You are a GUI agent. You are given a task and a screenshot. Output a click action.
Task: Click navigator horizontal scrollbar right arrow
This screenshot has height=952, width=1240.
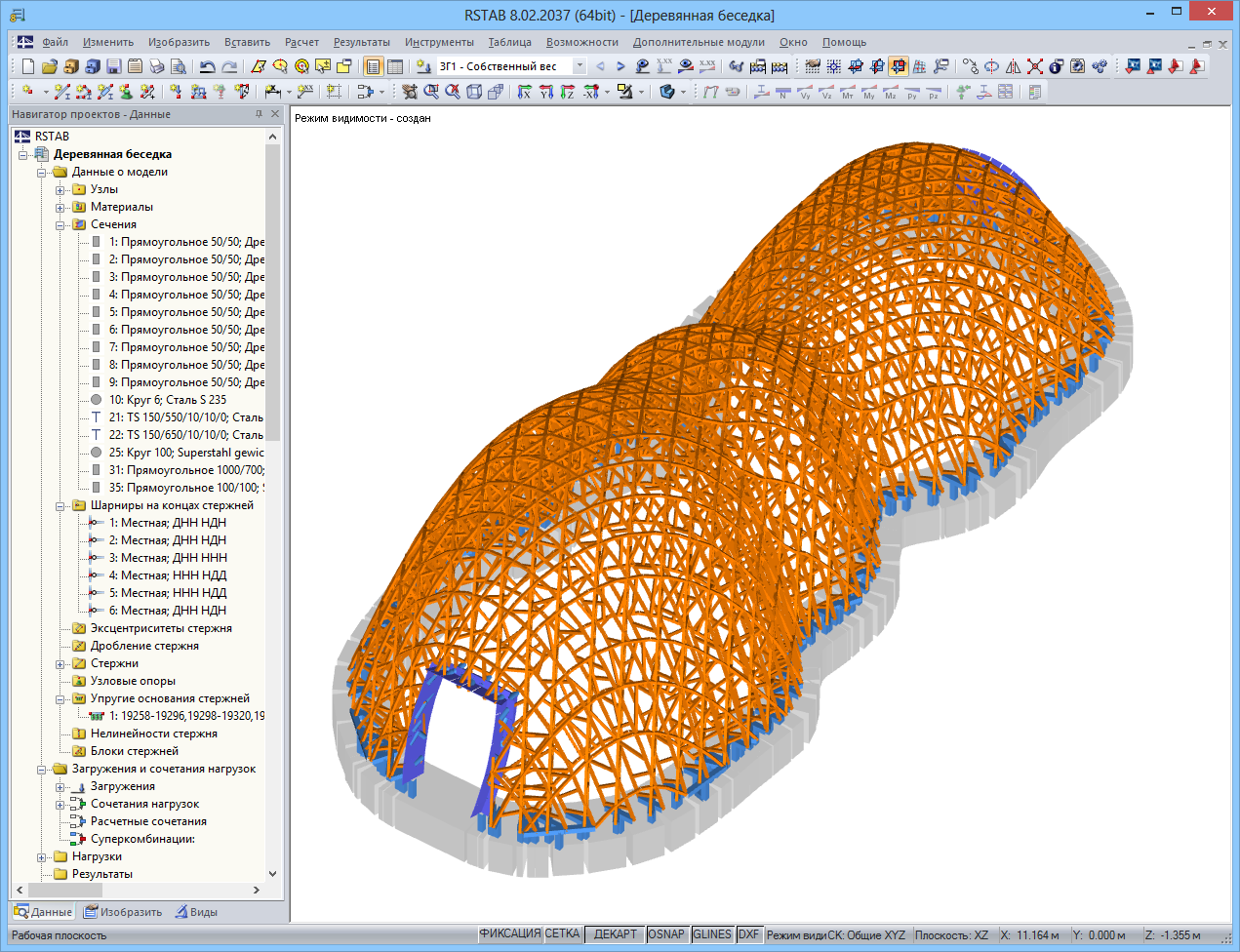click(257, 890)
